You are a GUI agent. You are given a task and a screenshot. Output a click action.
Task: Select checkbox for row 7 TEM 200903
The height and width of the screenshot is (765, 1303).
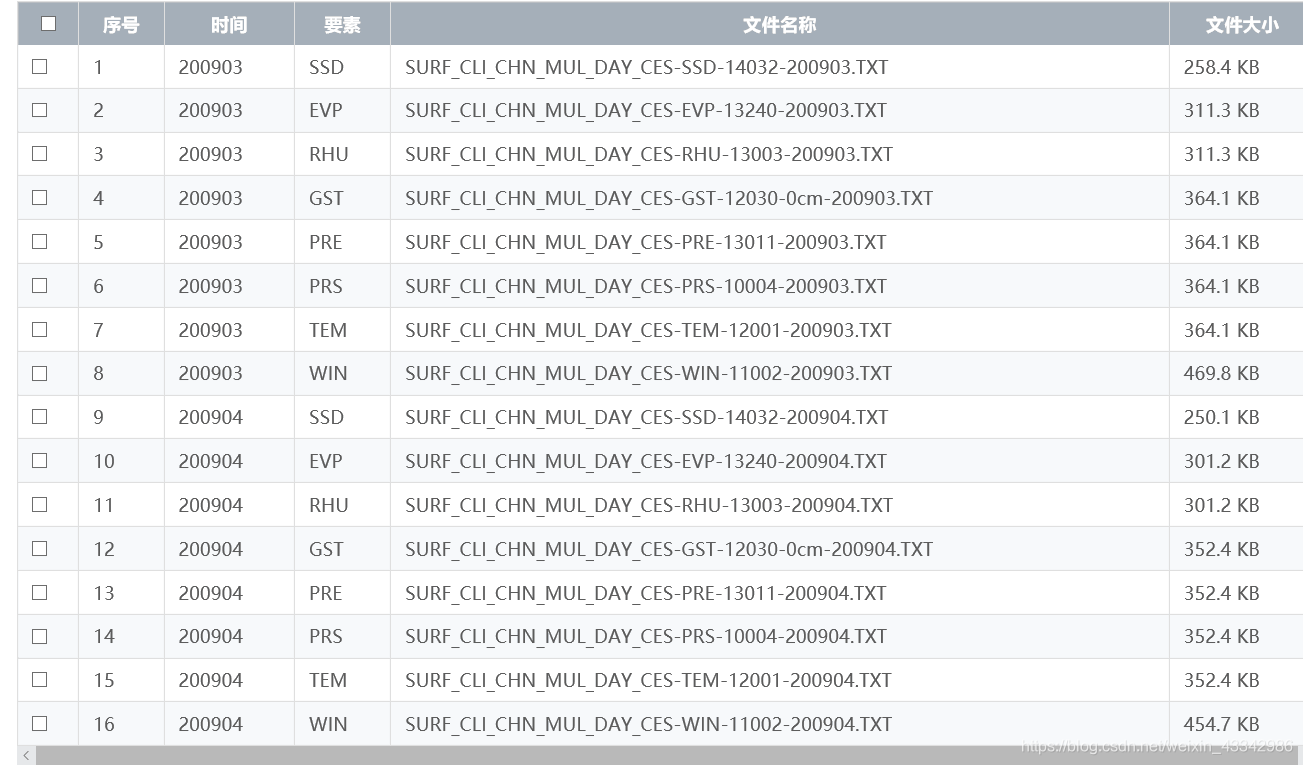40,329
